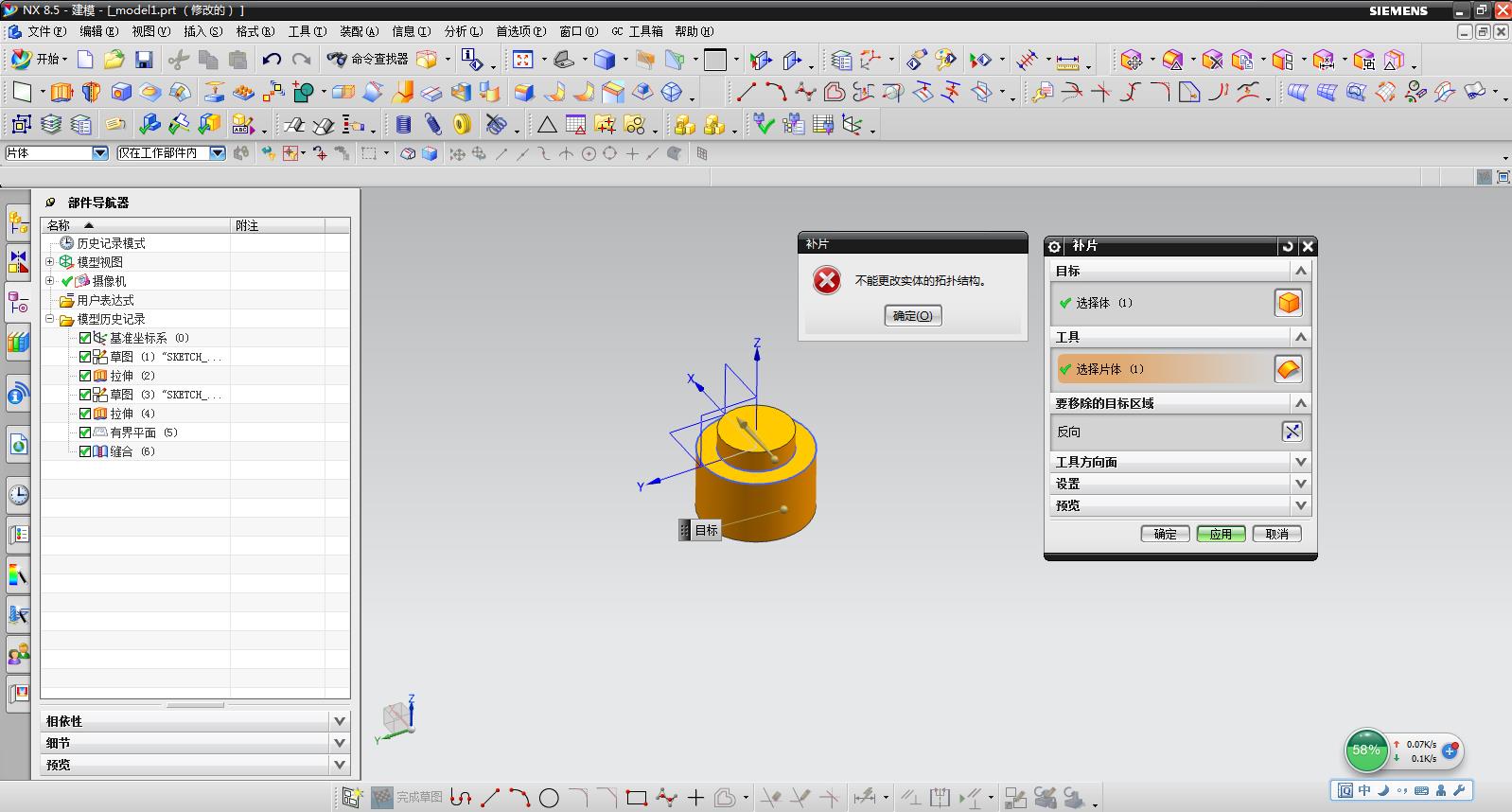Uncheck the 有界平面 (5) feature checkbox

[85, 432]
